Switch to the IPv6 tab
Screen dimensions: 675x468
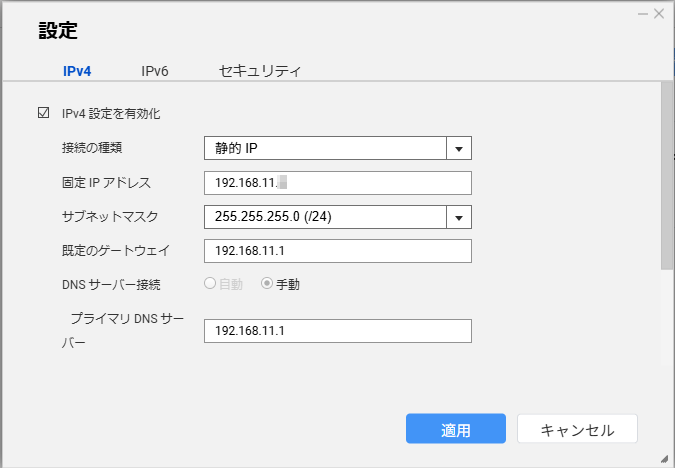point(154,71)
